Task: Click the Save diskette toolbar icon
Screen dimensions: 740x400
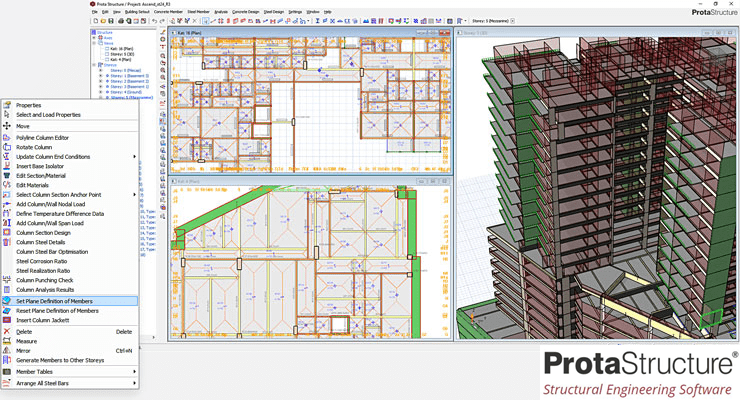Action: tap(111, 21)
